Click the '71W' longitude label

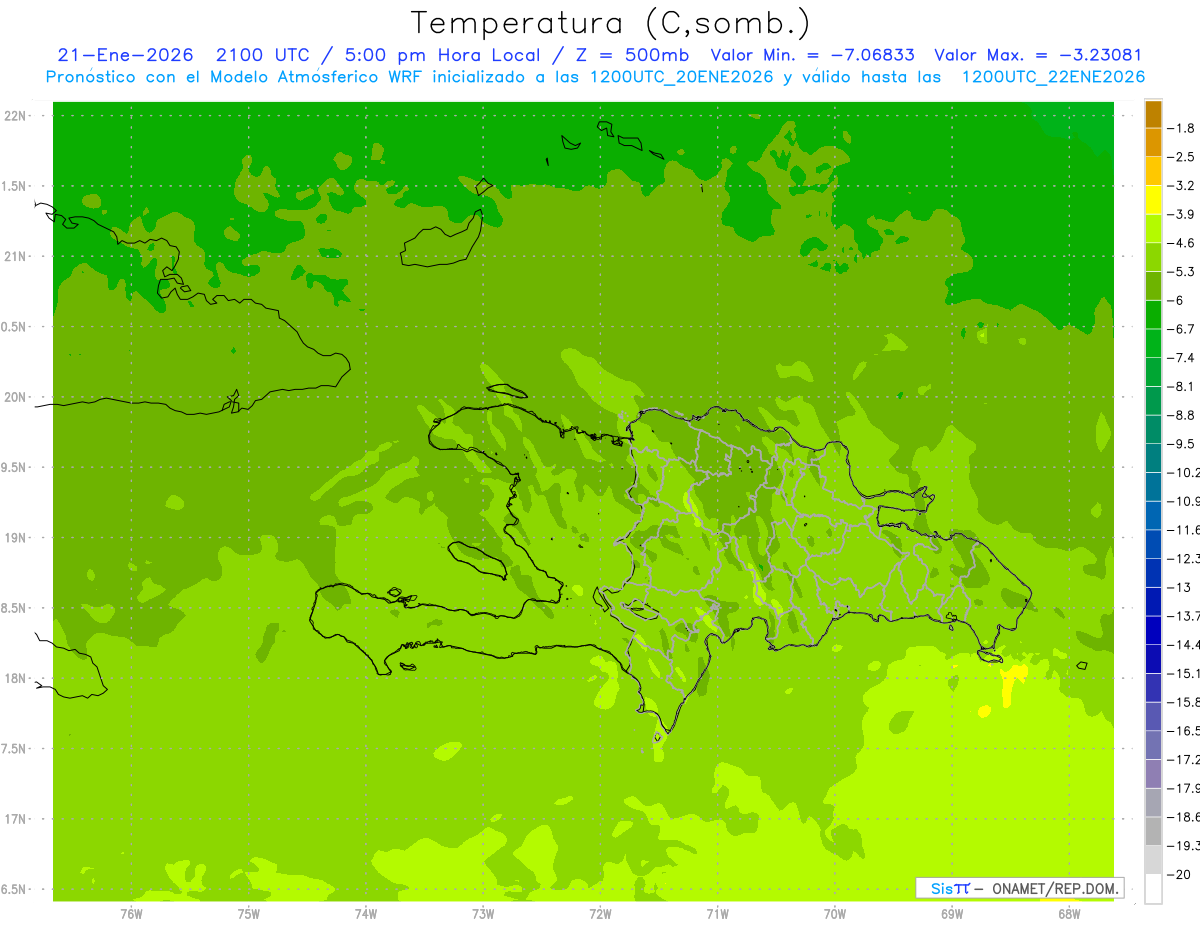tap(717, 913)
